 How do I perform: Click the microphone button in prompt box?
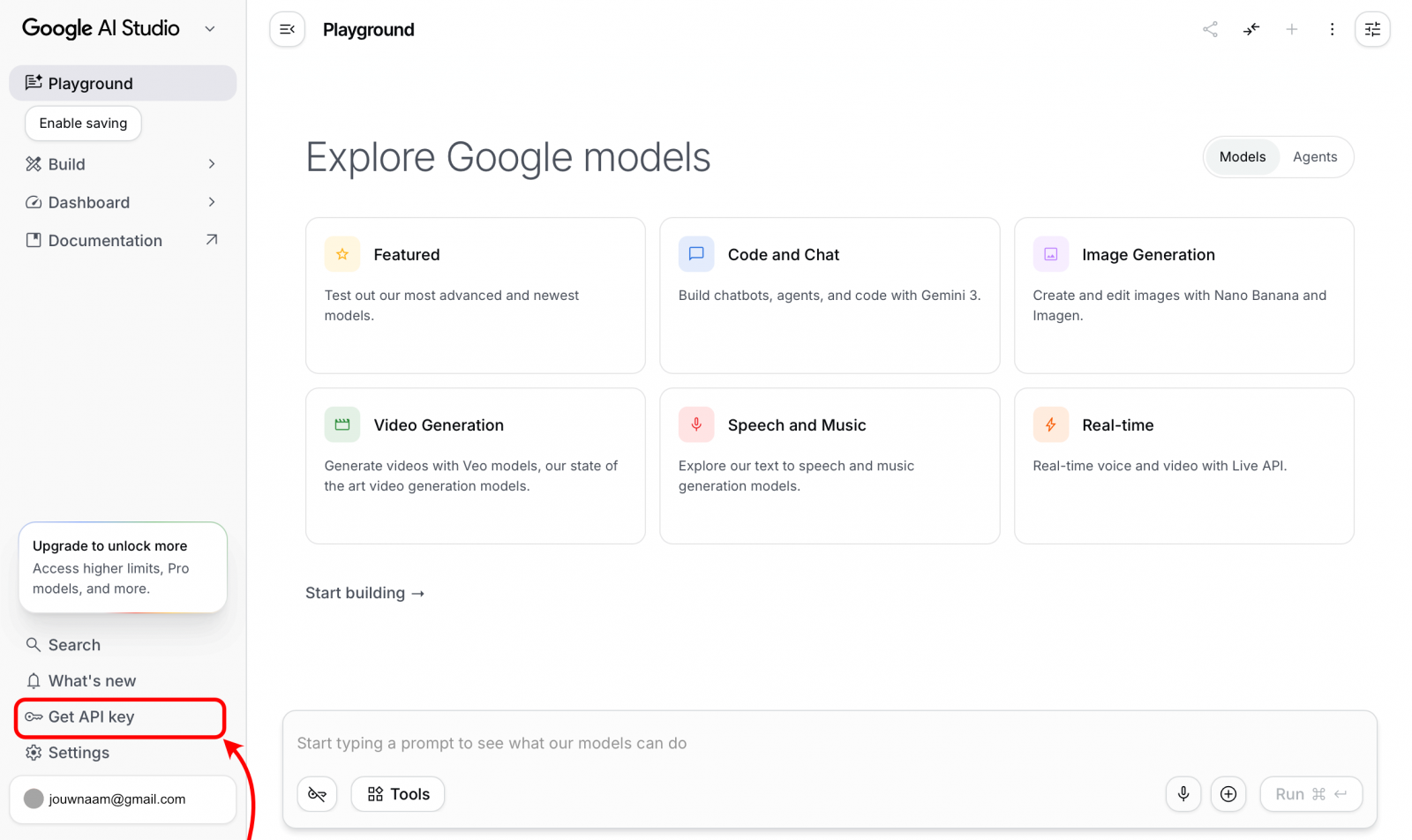(1183, 794)
